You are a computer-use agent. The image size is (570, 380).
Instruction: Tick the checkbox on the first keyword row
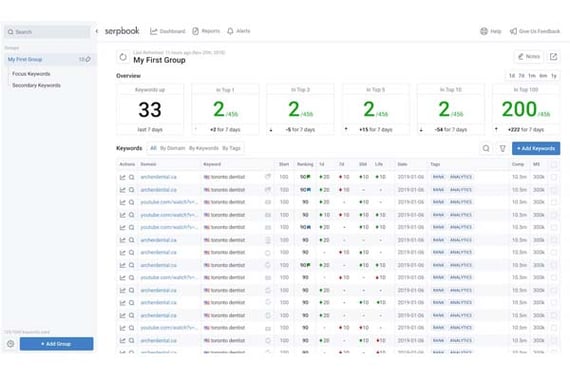(x=554, y=177)
